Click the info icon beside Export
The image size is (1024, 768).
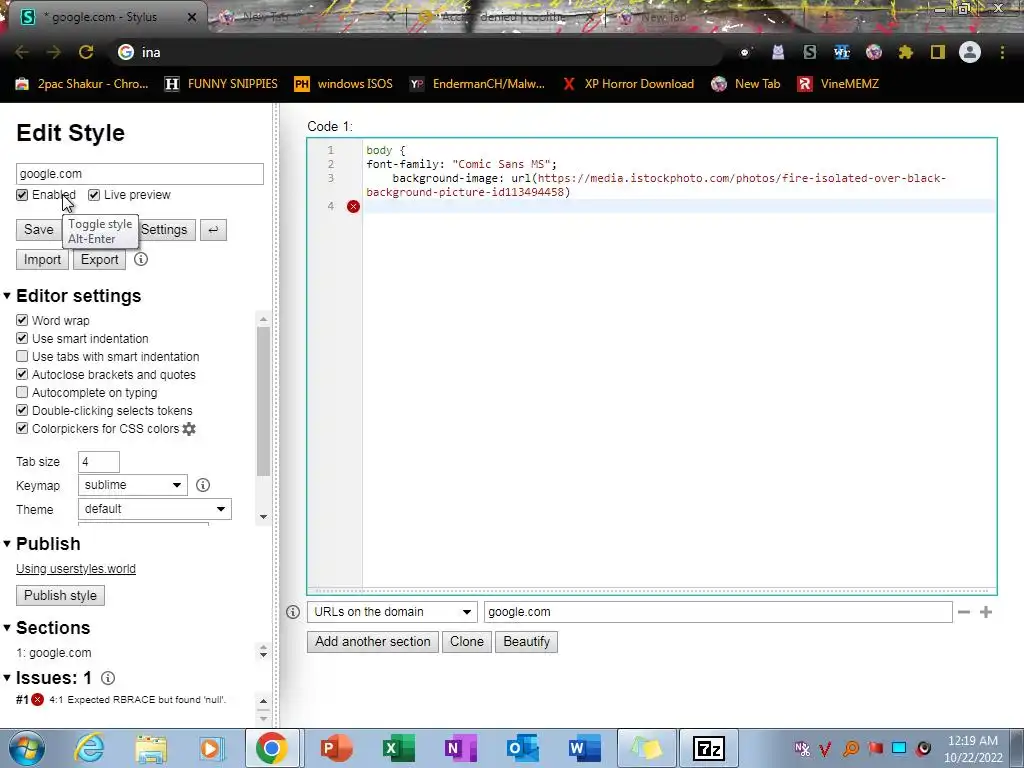(140, 259)
